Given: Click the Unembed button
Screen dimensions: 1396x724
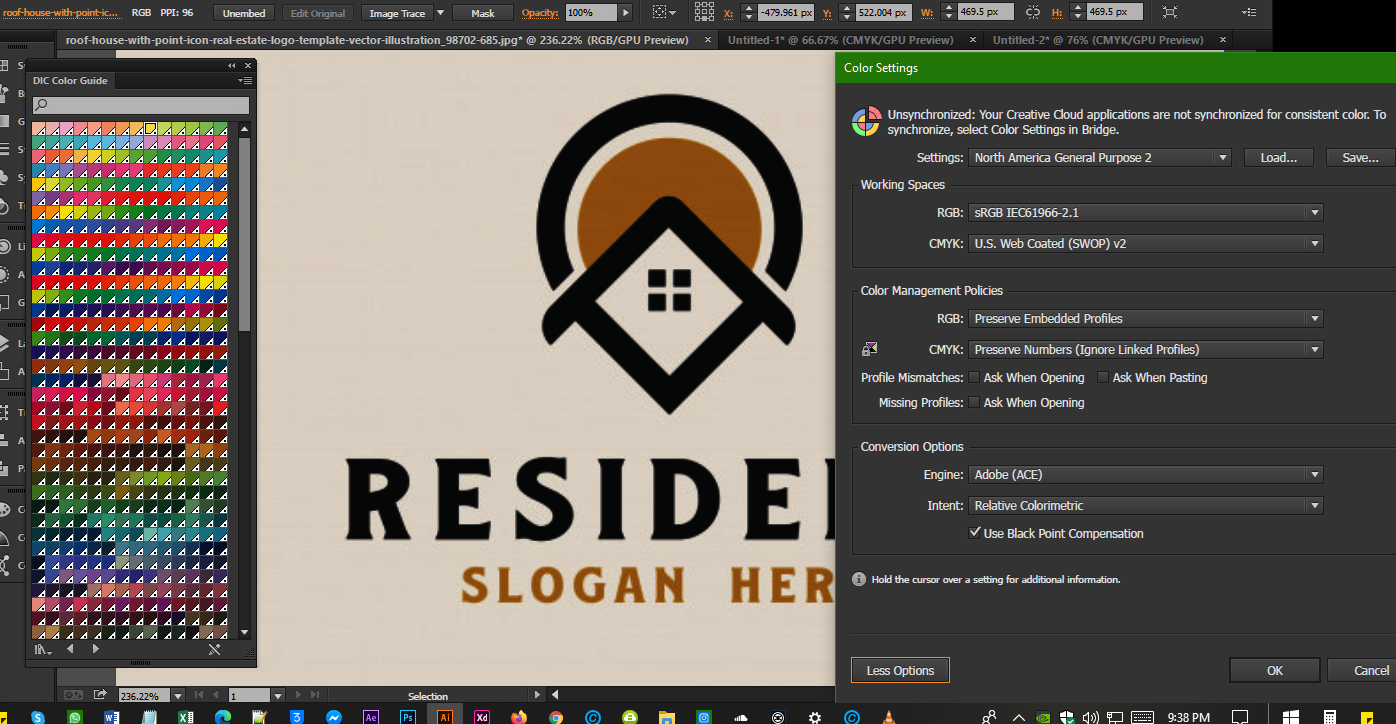Looking at the screenshot, I should [244, 13].
